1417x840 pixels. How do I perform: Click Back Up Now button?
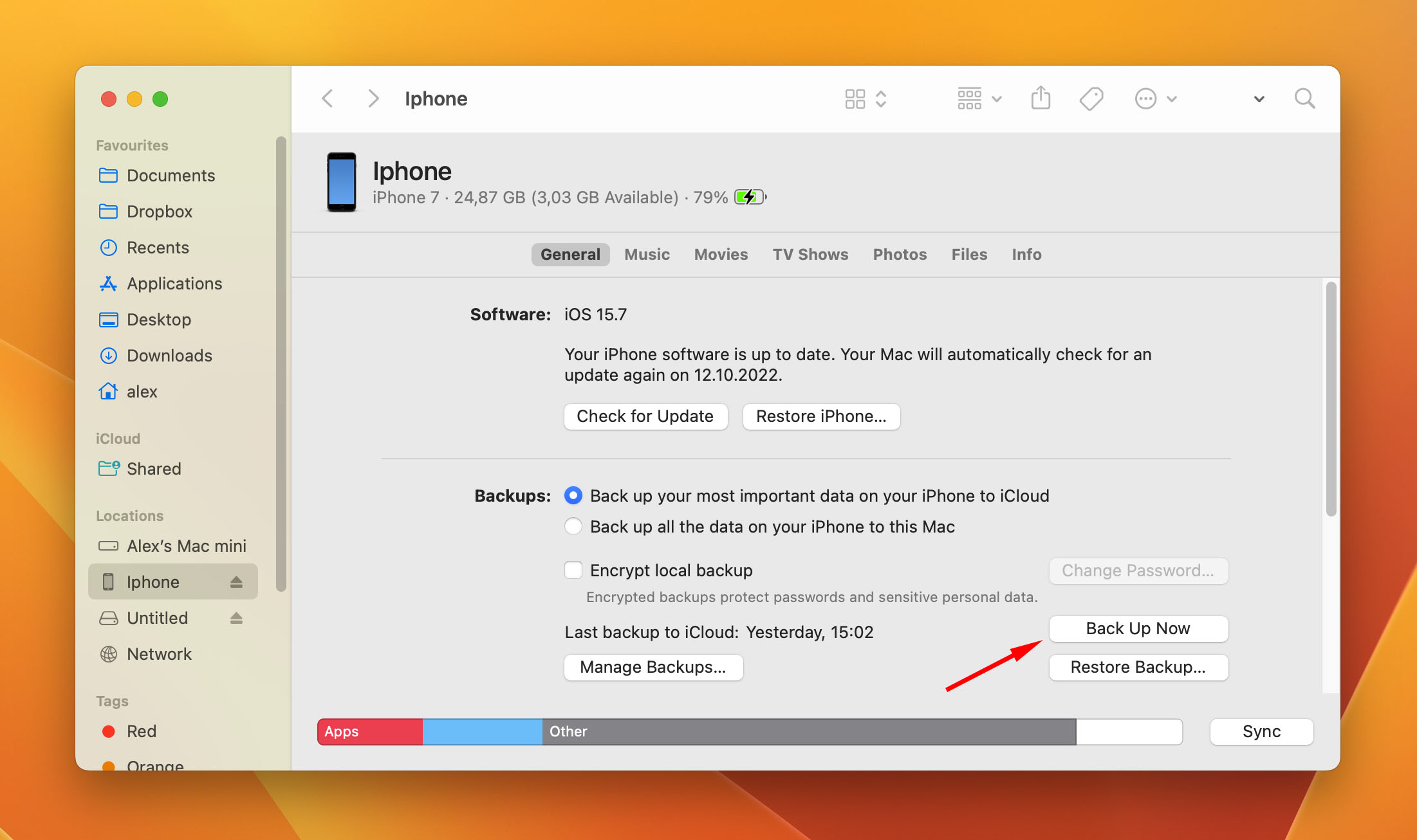click(1138, 628)
